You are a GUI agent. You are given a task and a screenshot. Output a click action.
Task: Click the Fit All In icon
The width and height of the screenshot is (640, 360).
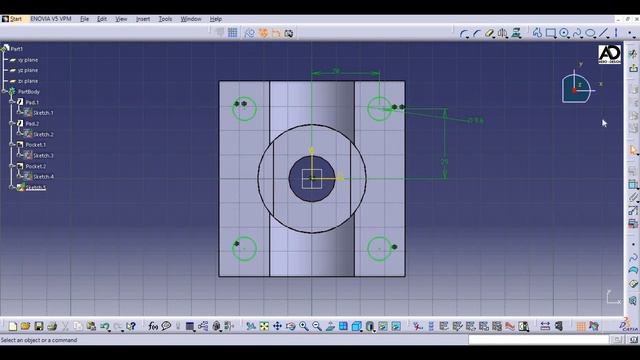(x=264, y=326)
